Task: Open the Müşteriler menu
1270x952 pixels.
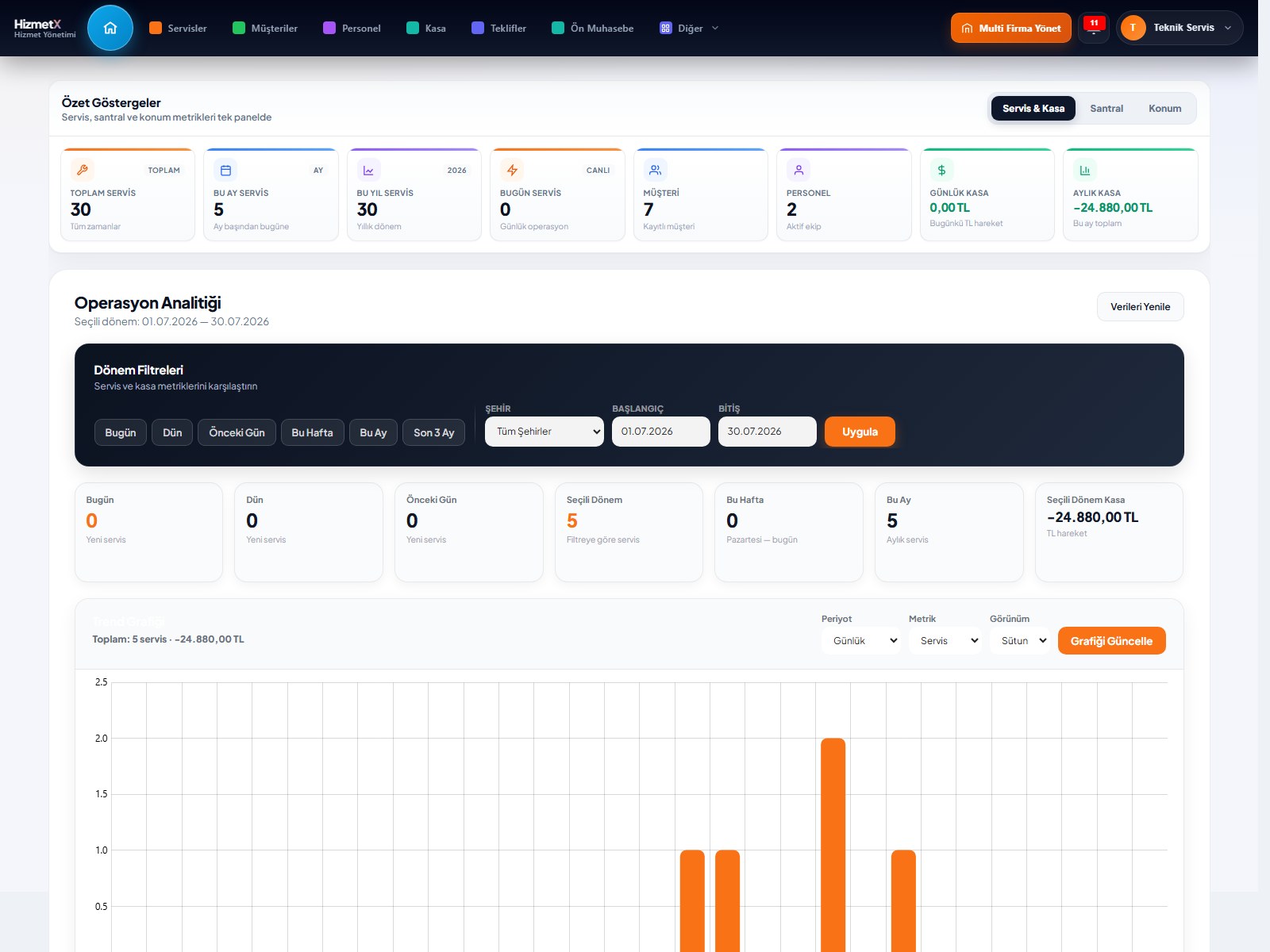Action: (265, 28)
